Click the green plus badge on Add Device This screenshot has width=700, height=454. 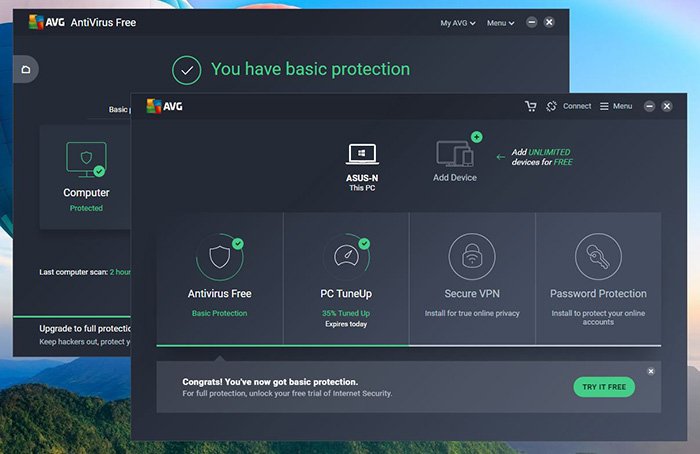(x=476, y=137)
